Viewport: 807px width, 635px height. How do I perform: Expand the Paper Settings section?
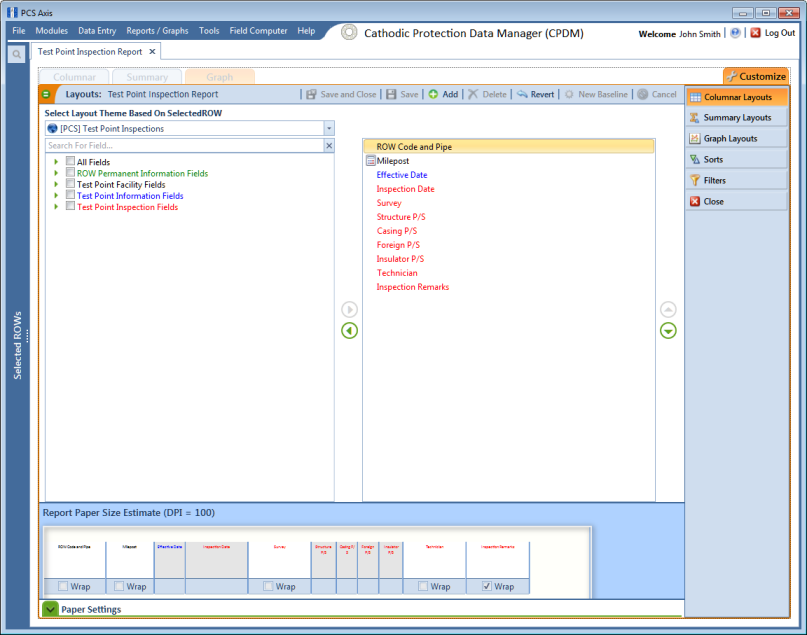pyautogui.click(x=50, y=609)
